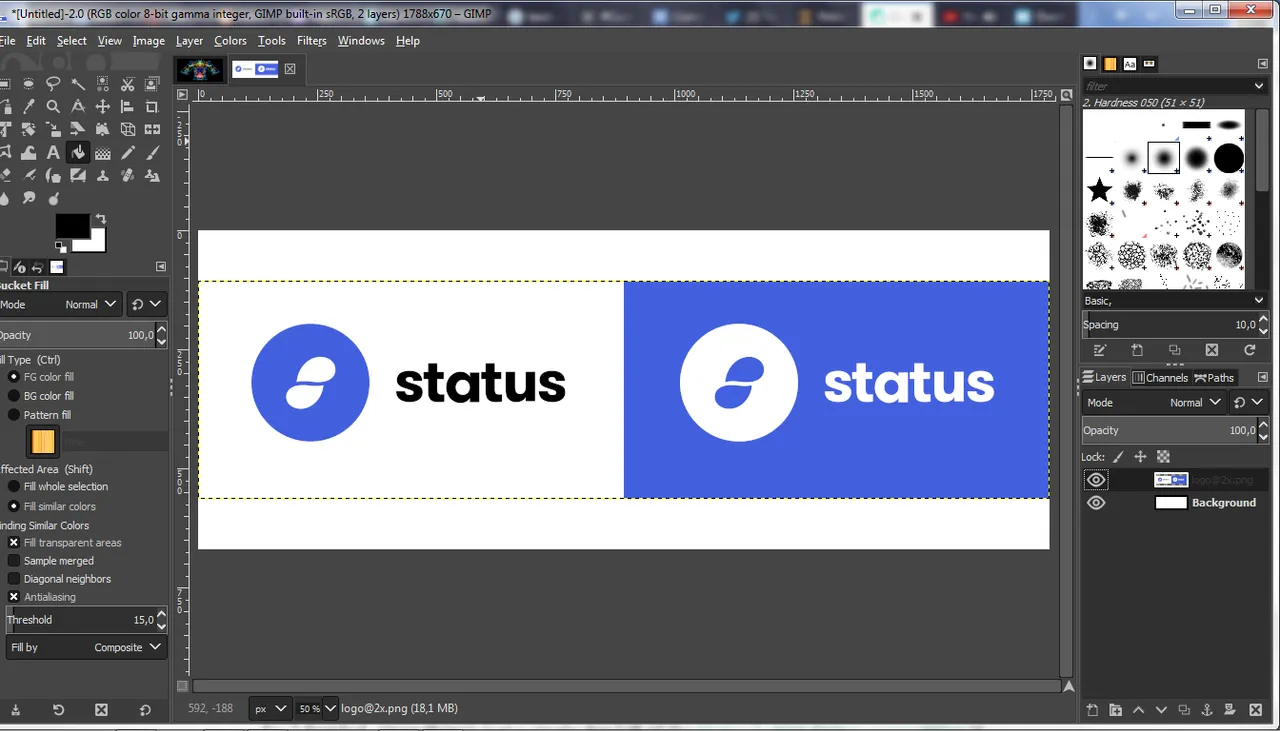This screenshot has width=1280, height=731.
Task: Select the Gradient tool
Action: tap(103, 153)
